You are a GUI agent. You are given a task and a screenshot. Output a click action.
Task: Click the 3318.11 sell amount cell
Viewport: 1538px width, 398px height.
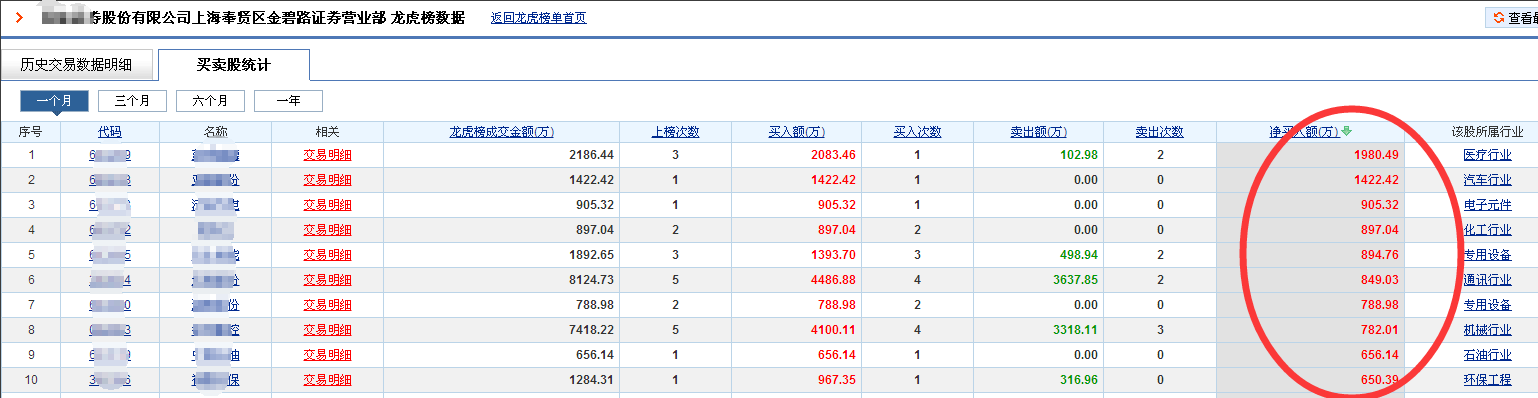pyautogui.click(x=1075, y=330)
